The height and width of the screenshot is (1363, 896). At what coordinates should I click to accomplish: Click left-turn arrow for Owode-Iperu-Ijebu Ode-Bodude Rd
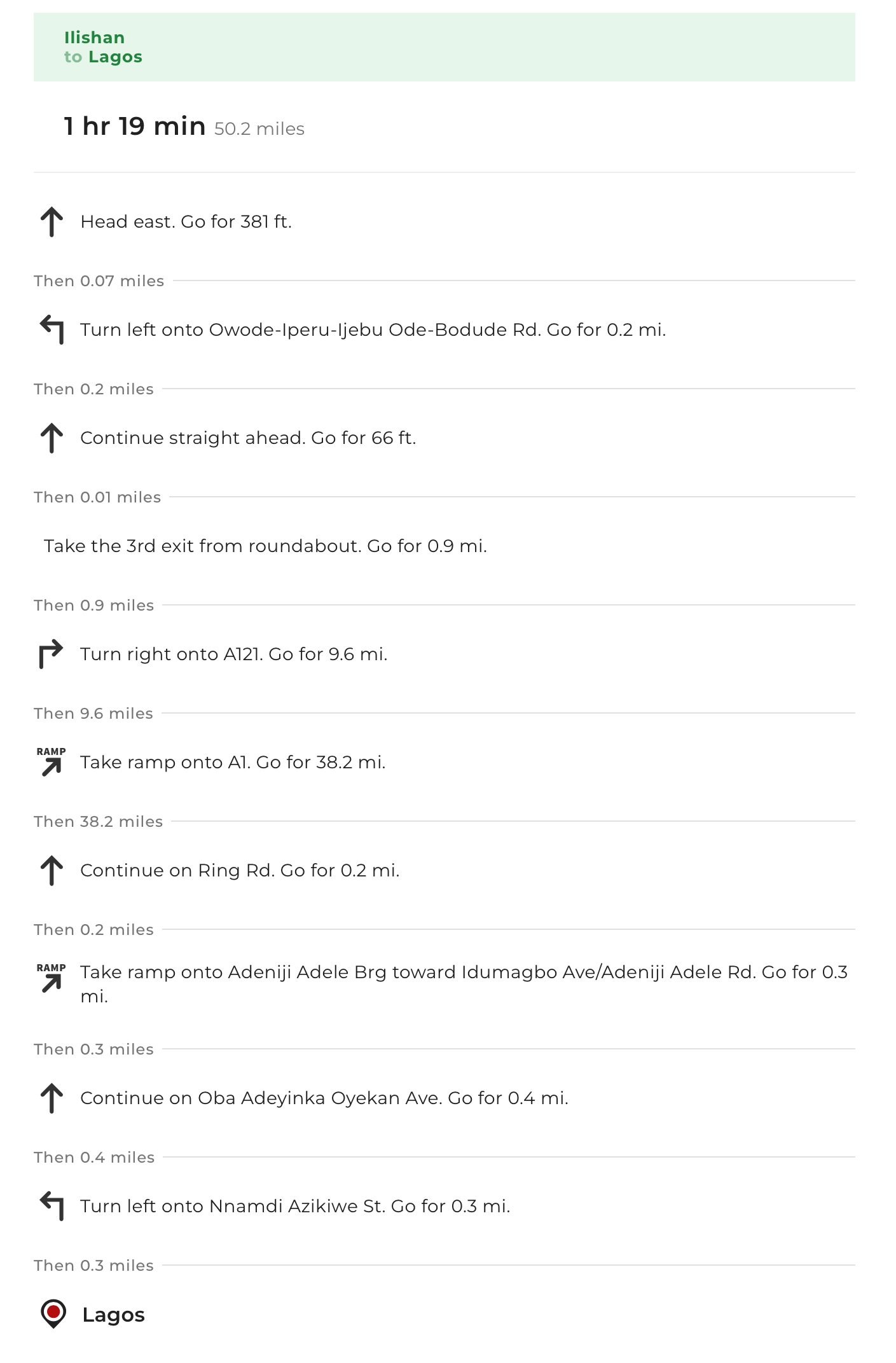[x=52, y=330]
